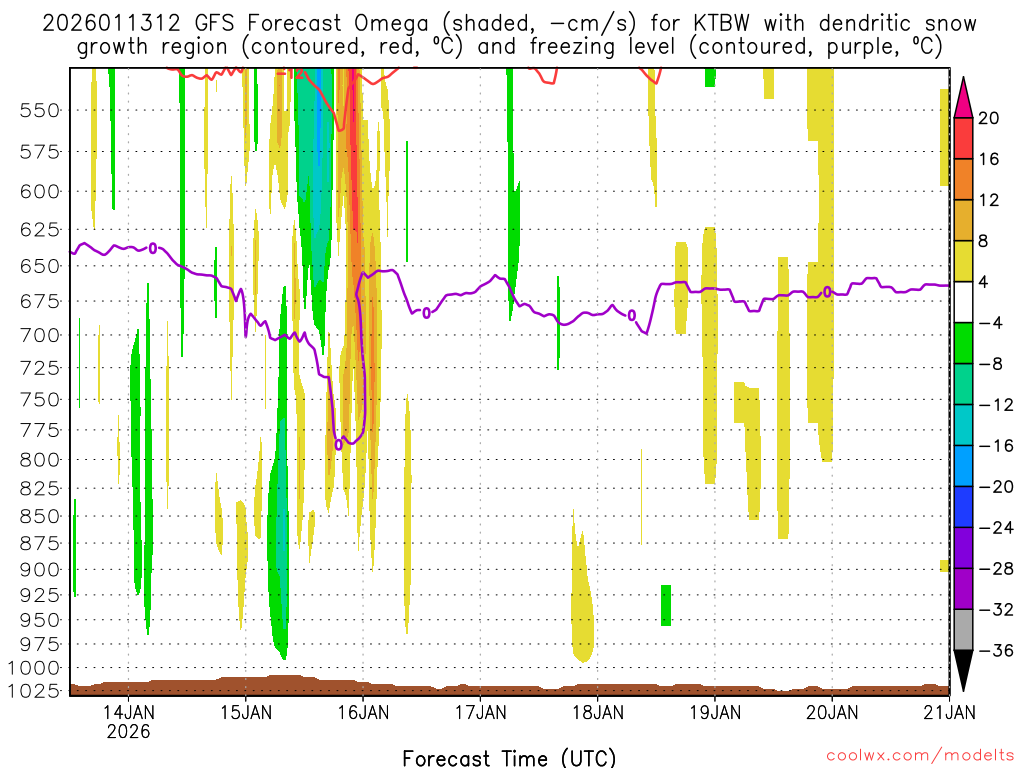Click the pink upward arrow atop colorbar
Screen dimensions: 1024x768
pos(963,99)
